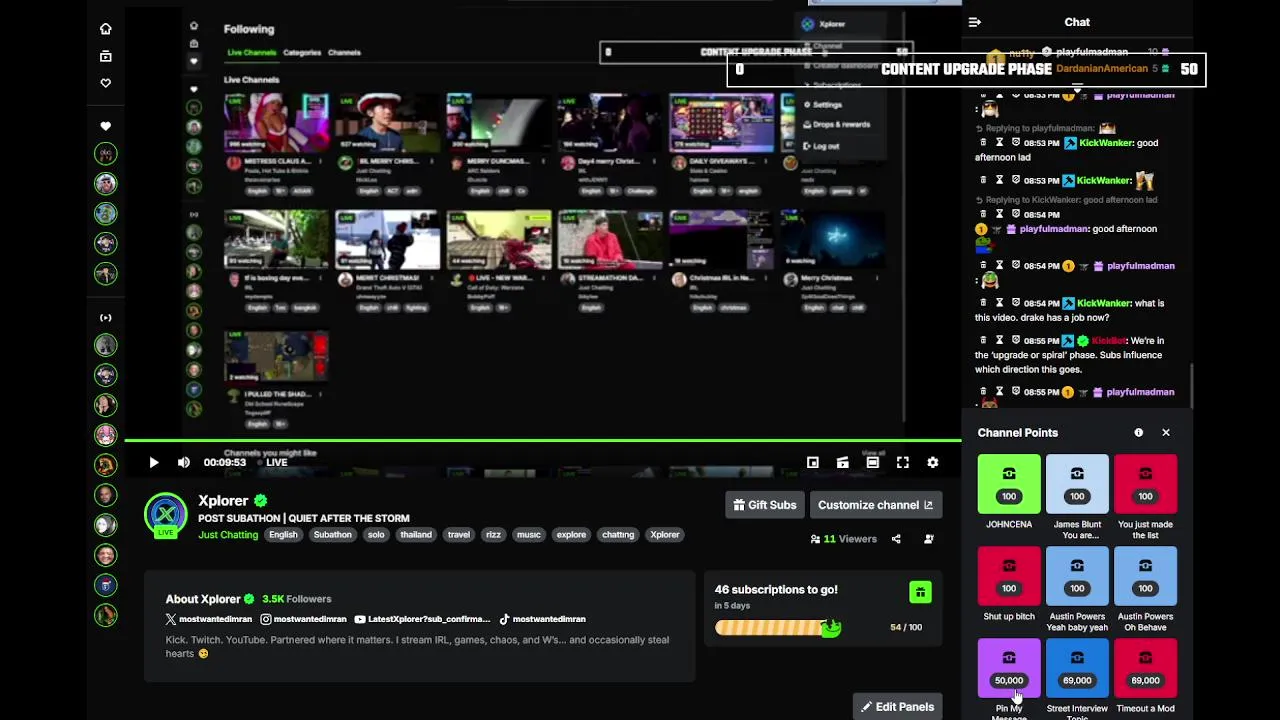The width and height of the screenshot is (1280, 720).
Task: Play the stream with the play button
Action: tap(153, 462)
